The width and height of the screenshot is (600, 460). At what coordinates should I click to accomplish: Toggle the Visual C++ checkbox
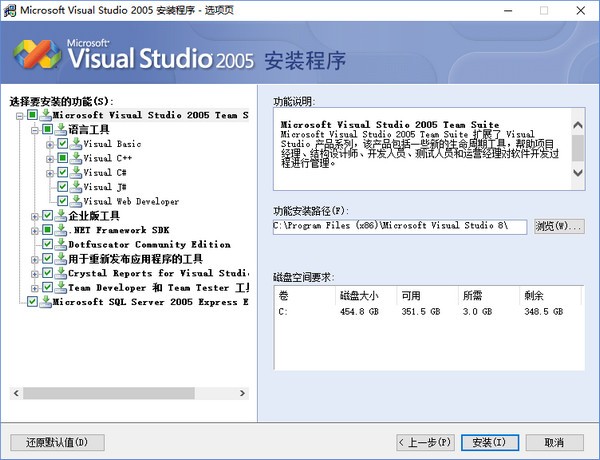pyautogui.click(x=63, y=158)
